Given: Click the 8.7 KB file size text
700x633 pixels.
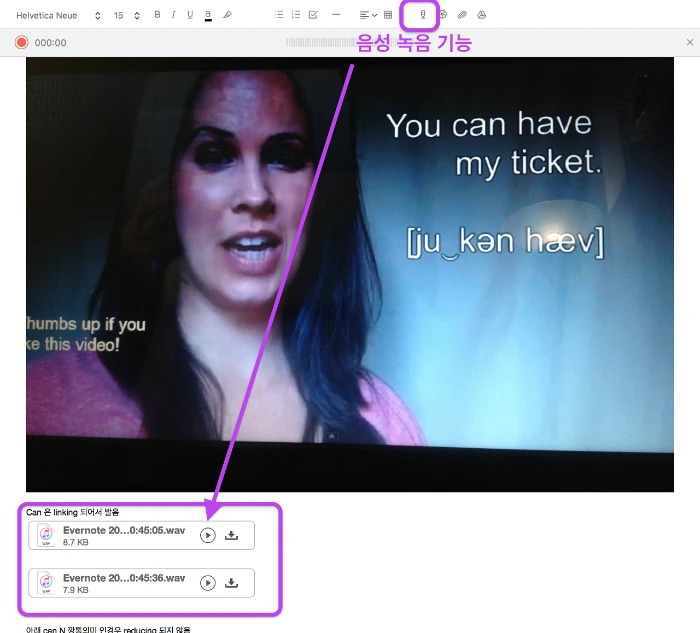Looking at the screenshot, I should (75, 542).
